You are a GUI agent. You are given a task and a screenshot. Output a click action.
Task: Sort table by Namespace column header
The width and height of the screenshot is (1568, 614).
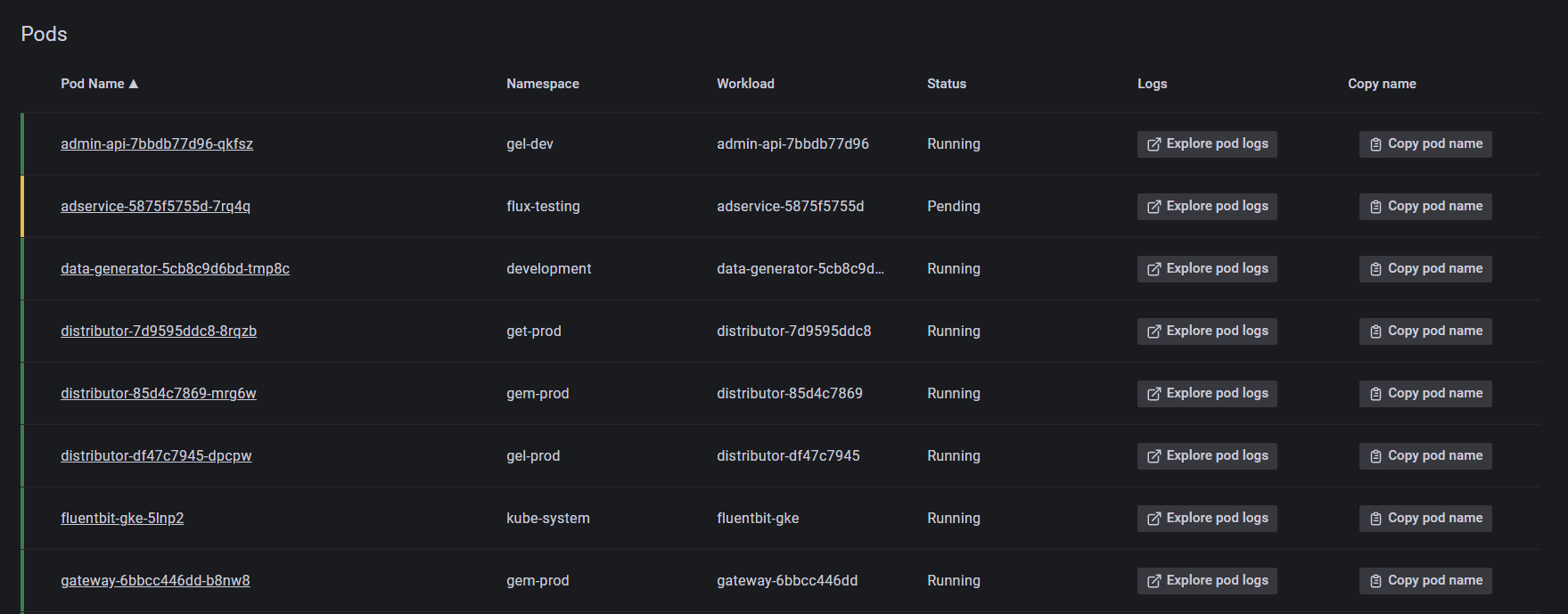542,84
